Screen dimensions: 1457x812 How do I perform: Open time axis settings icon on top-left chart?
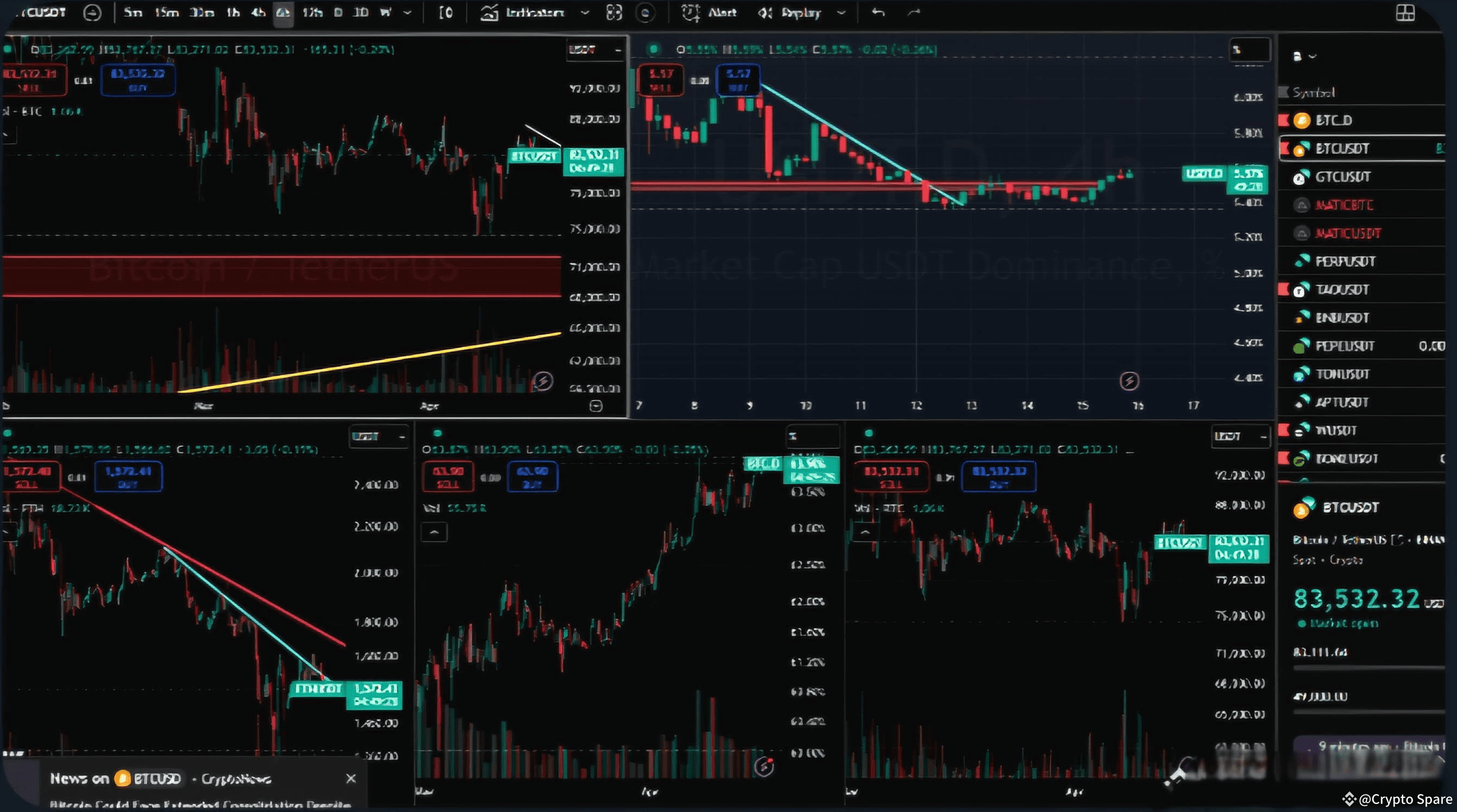(596, 406)
